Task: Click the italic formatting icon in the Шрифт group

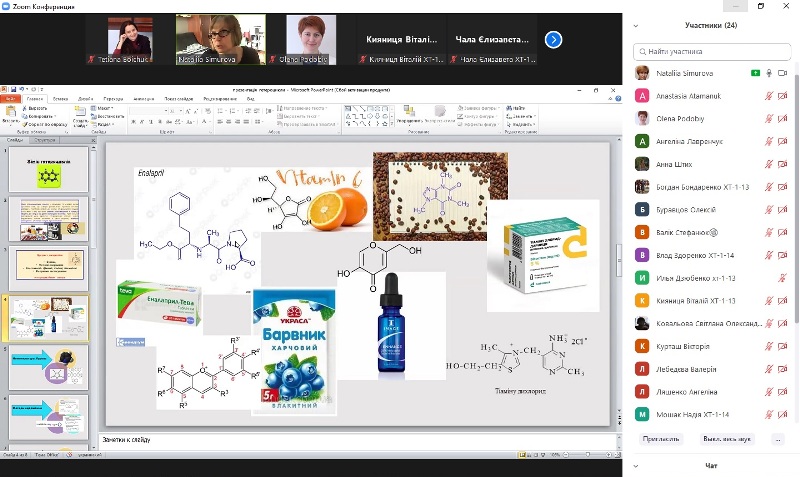Action: 142,121
